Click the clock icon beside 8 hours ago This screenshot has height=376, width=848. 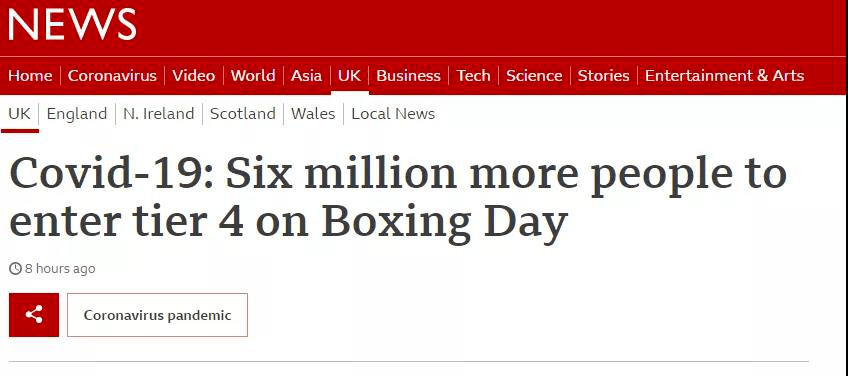click(16, 268)
